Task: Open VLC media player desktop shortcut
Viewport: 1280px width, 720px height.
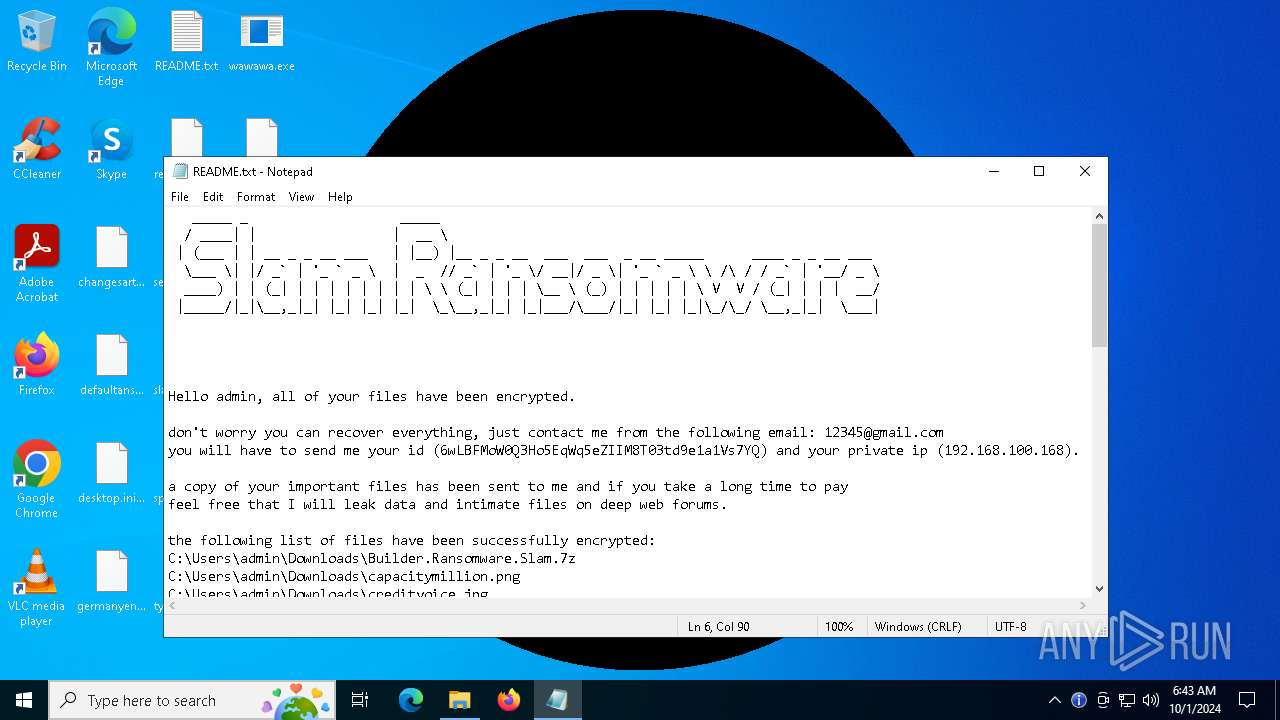Action: click(x=37, y=588)
